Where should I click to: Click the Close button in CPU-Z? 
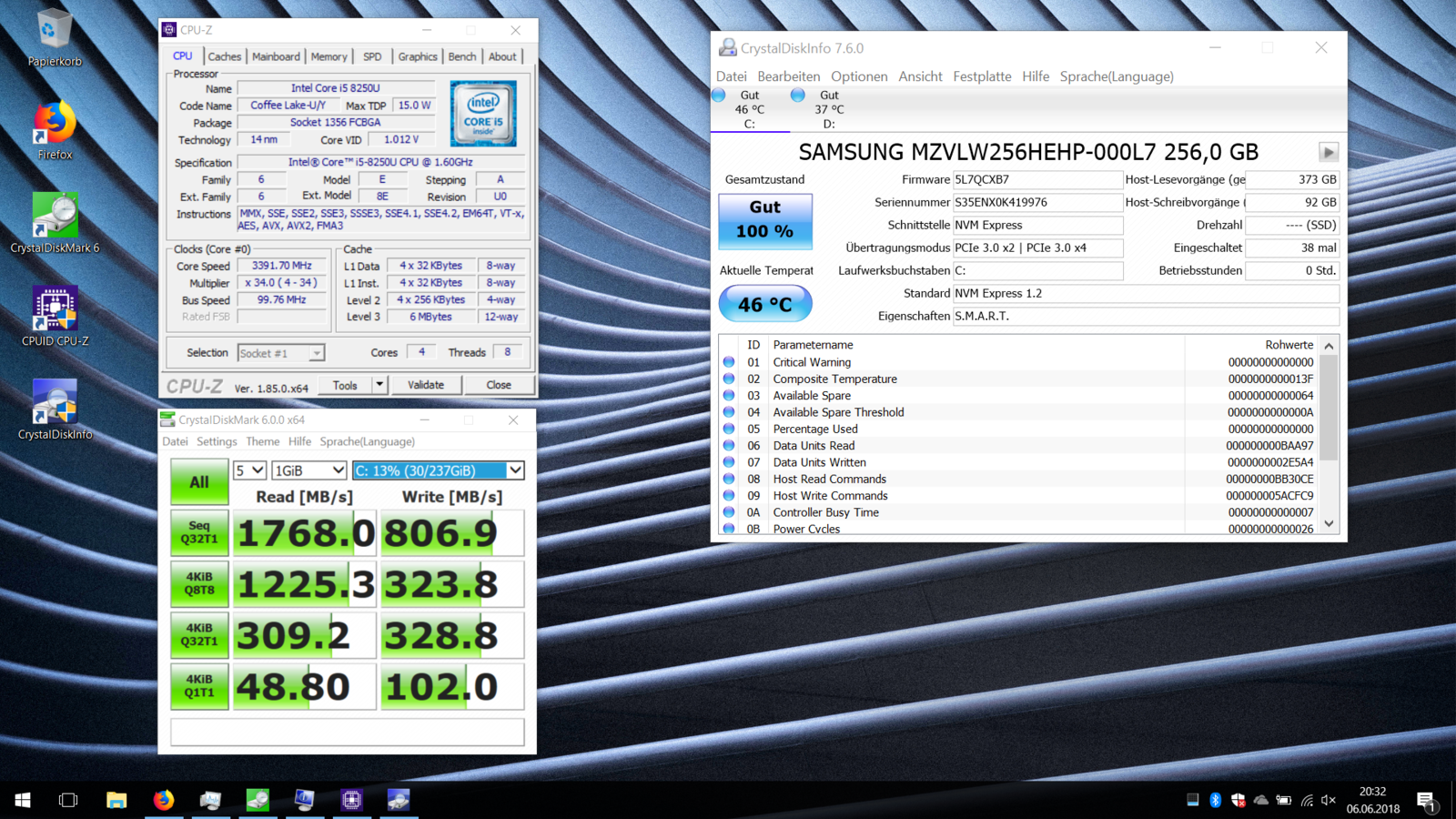click(499, 385)
